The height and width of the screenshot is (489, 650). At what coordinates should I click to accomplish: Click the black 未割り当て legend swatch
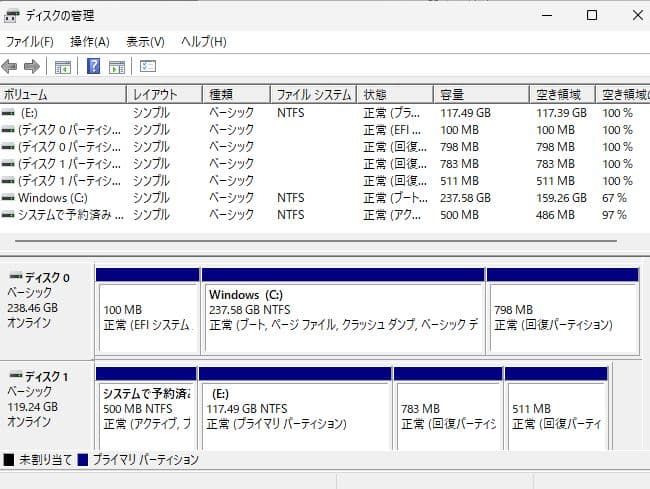pyautogui.click(x=9, y=460)
